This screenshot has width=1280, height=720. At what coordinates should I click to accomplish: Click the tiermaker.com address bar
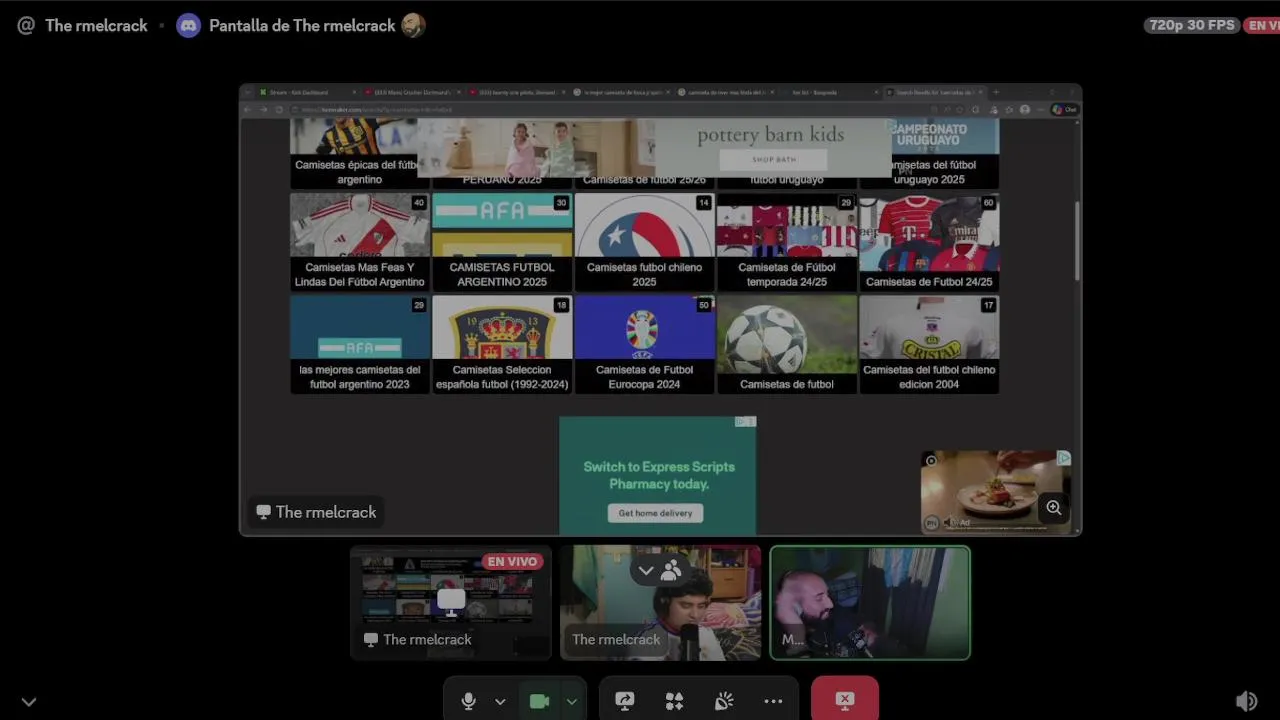click(x=610, y=110)
